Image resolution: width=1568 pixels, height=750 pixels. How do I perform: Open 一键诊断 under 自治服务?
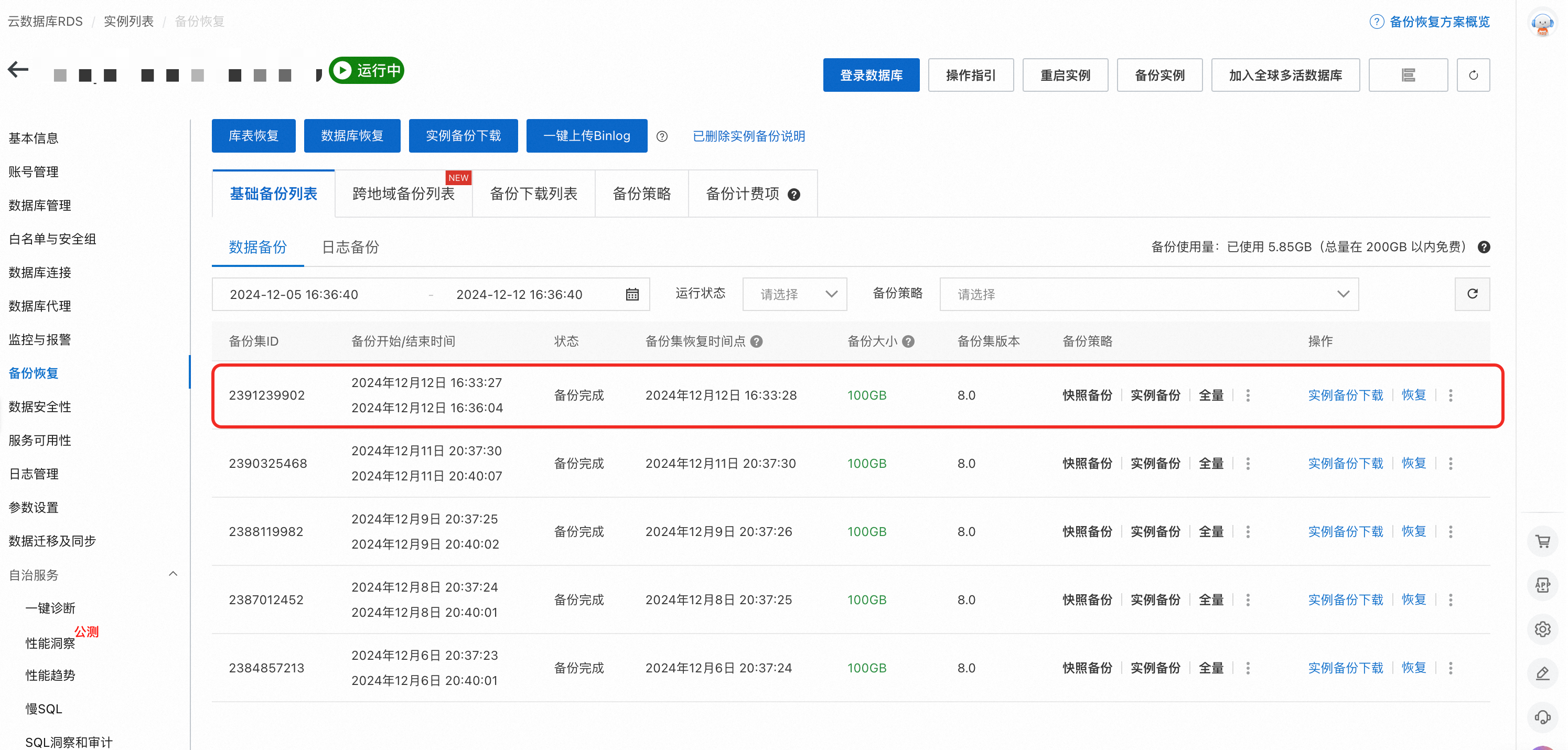pyautogui.click(x=50, y=608)
